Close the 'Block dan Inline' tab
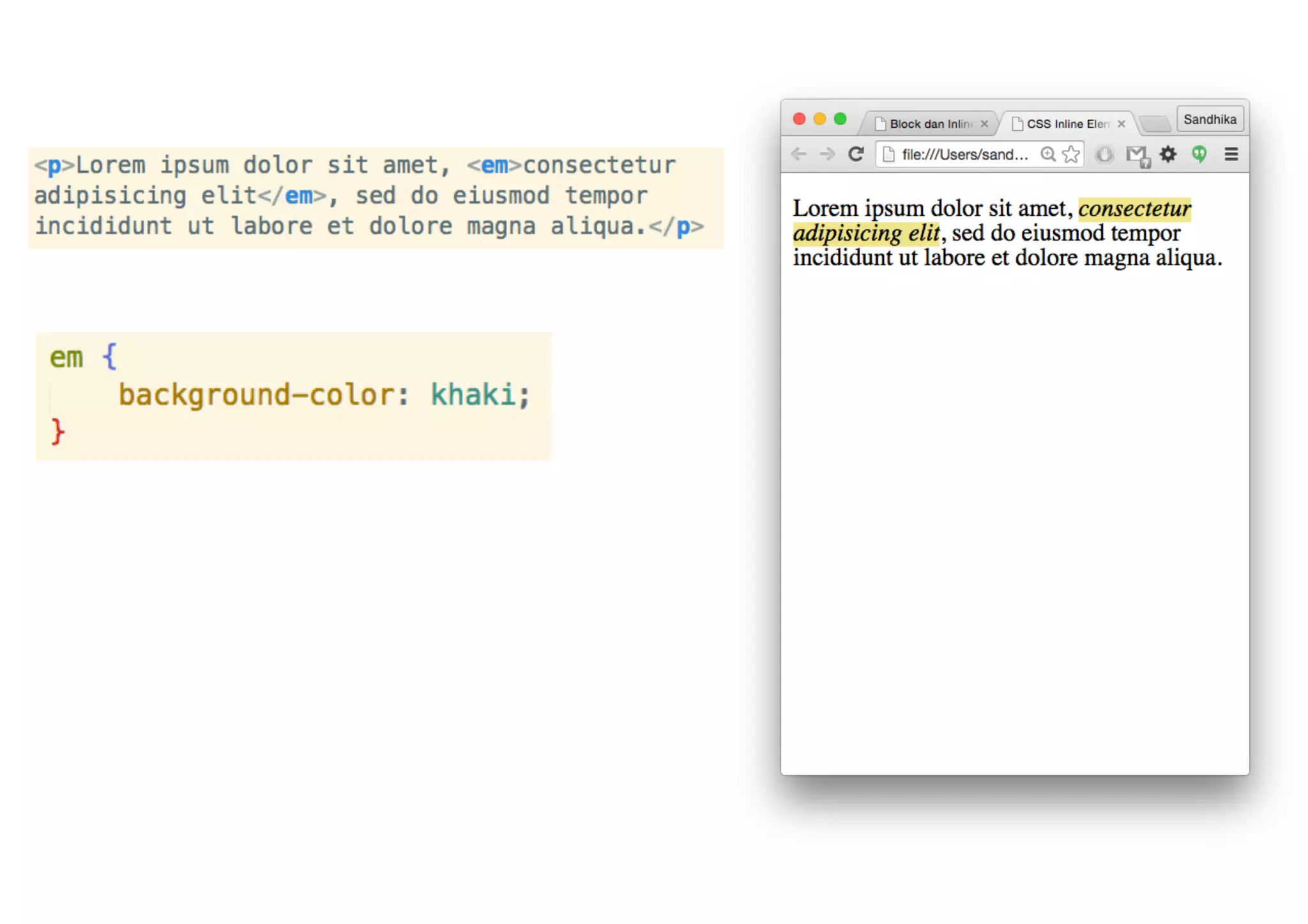Image resolution: width=1308 pixels, height=924 pixels. click(984, 124)
